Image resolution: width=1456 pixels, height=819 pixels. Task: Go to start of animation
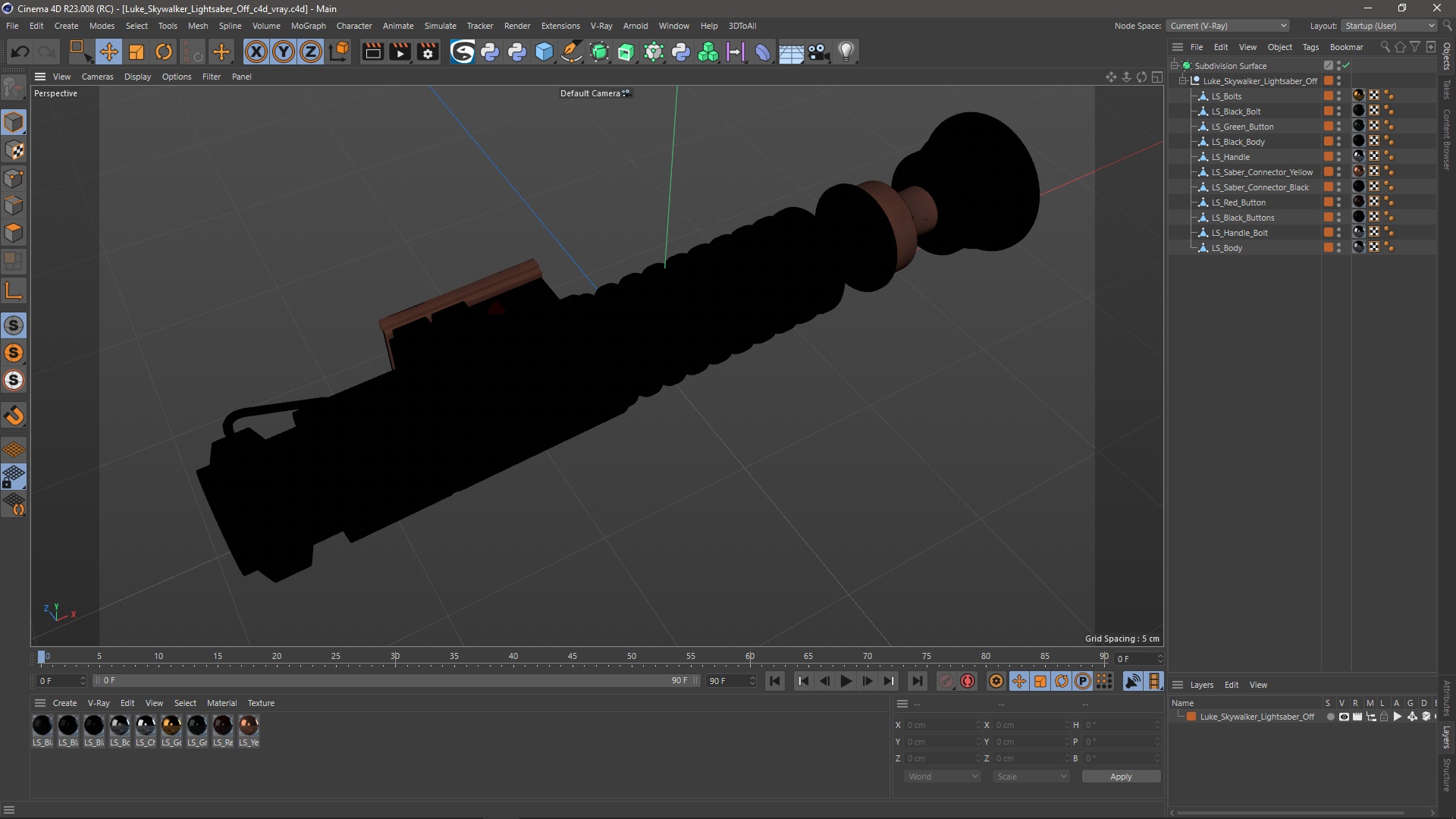(774, 681)
